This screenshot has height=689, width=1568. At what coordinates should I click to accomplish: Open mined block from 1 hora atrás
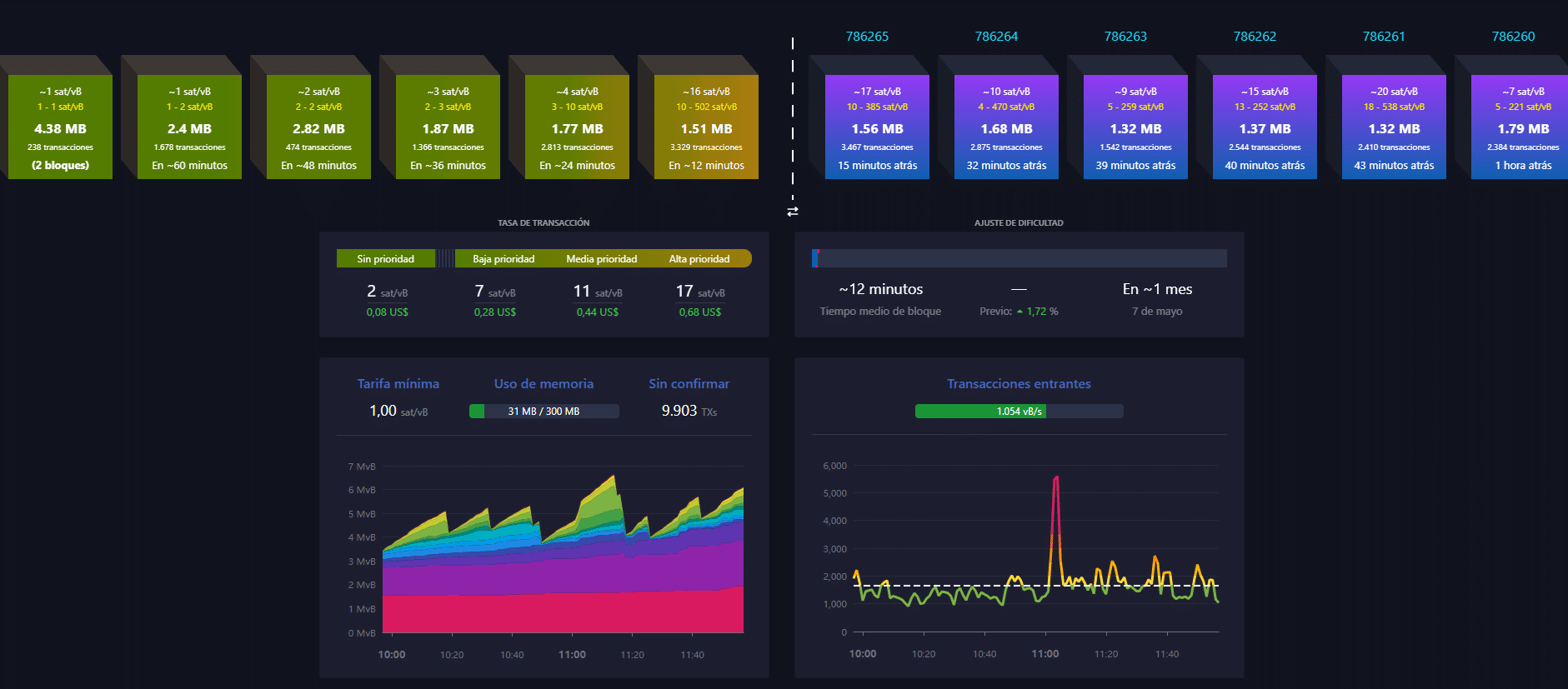tap(1520, 127)
